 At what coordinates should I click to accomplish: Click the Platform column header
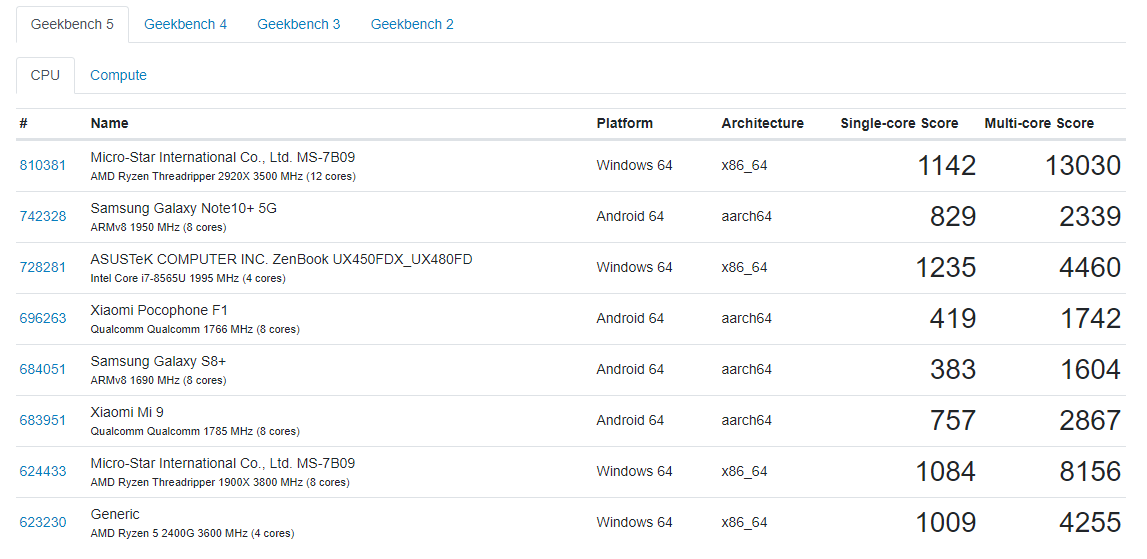[625, 124]
